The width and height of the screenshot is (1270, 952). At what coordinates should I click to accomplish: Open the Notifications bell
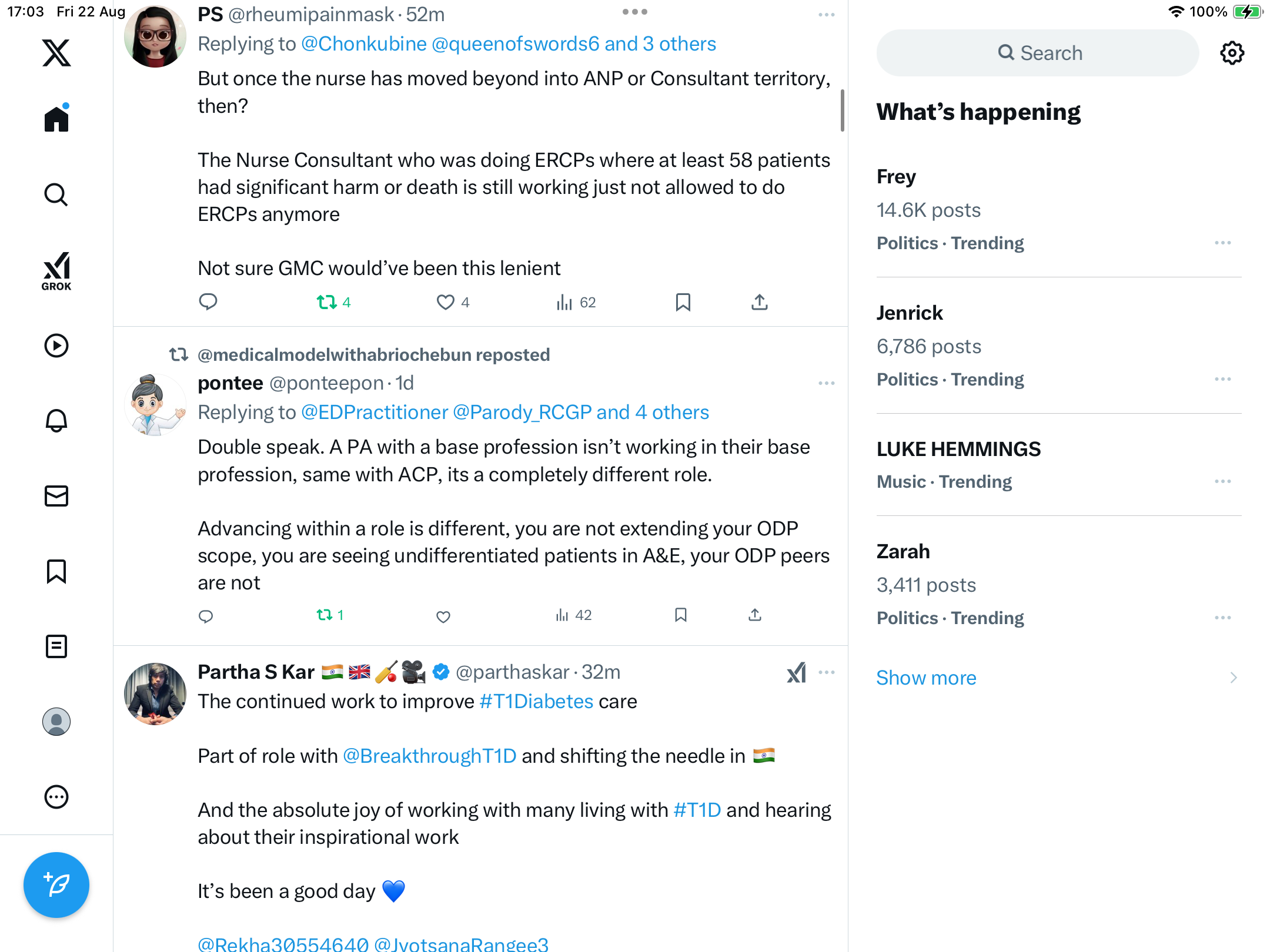click(x=56, y=421)
